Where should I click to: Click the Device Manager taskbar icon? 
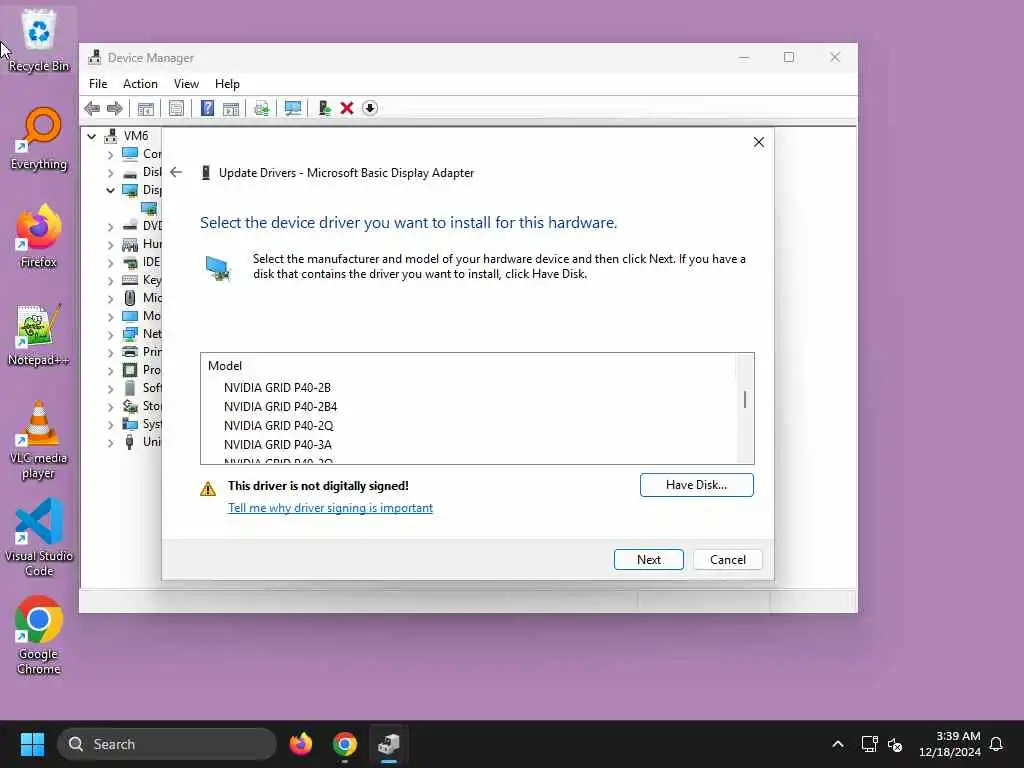389,744
